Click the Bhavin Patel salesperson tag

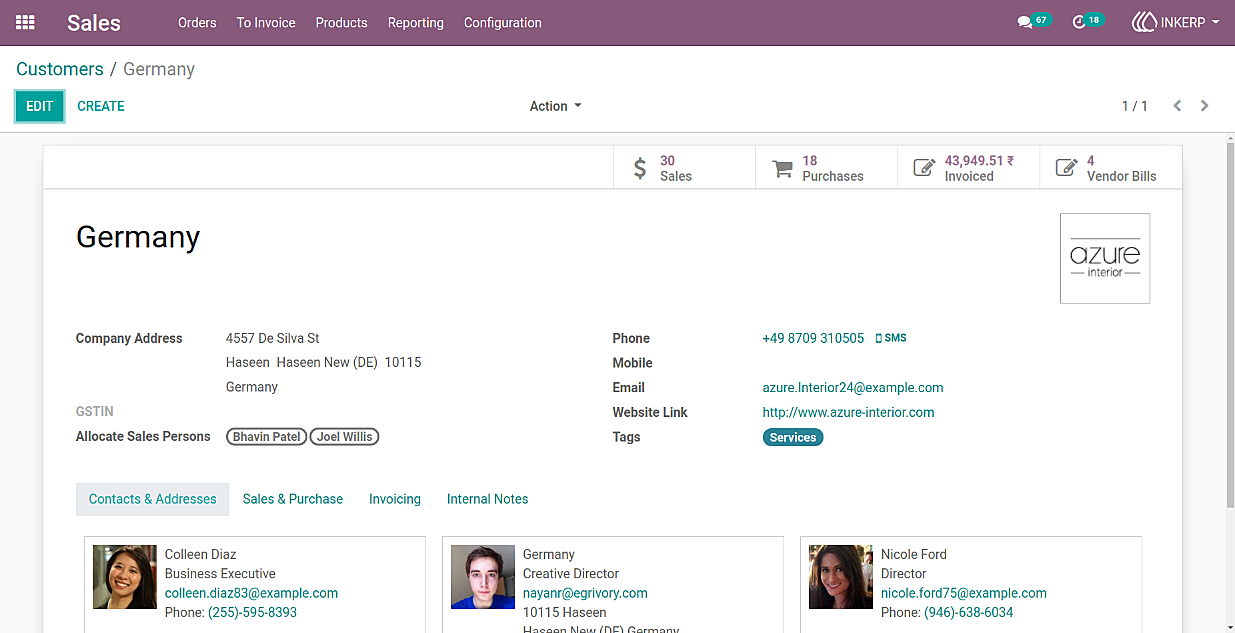pyautogui.click(x=267, y=437)
